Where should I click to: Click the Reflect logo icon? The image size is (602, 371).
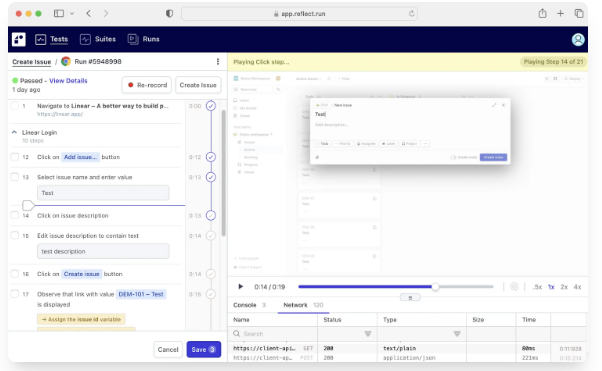[18, 39]
